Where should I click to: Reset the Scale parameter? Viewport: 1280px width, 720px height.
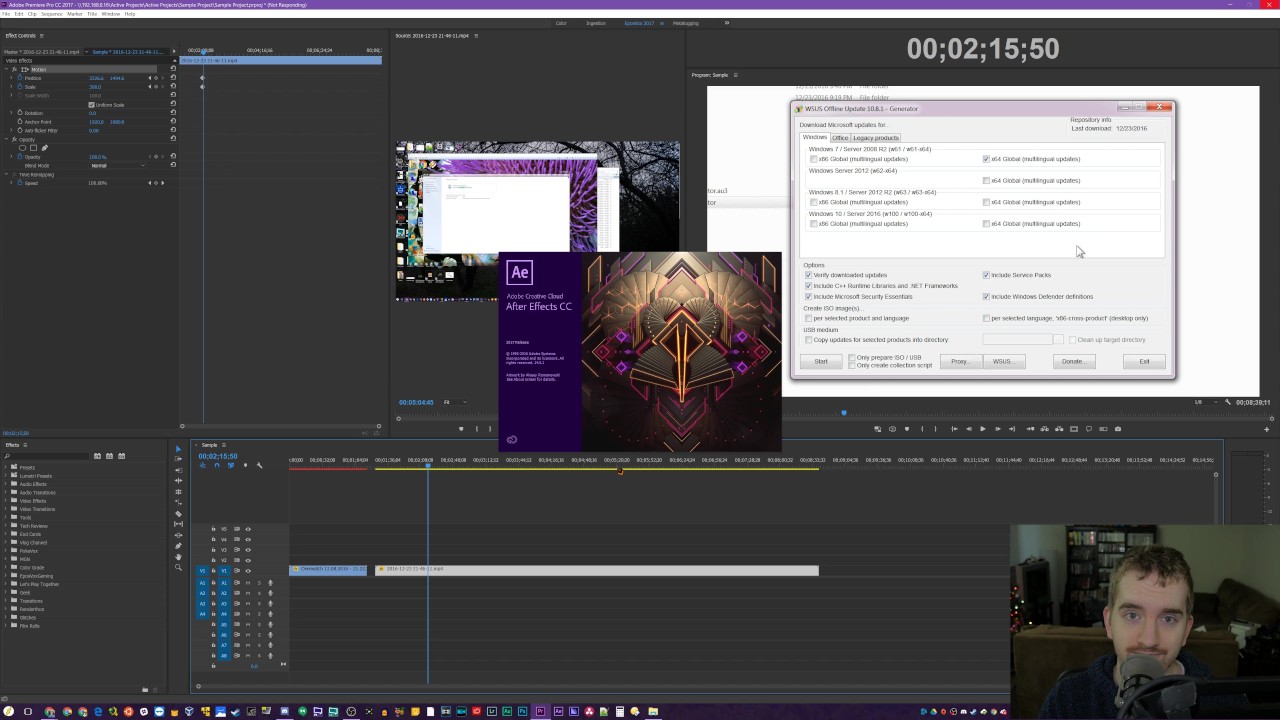[173, 87]
